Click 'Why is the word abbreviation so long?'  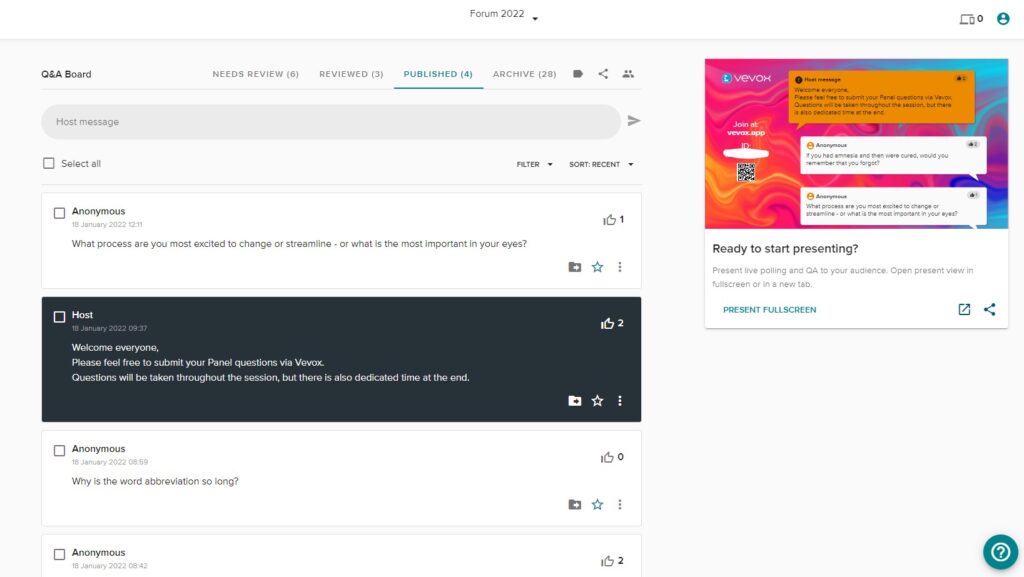point(155,481)
